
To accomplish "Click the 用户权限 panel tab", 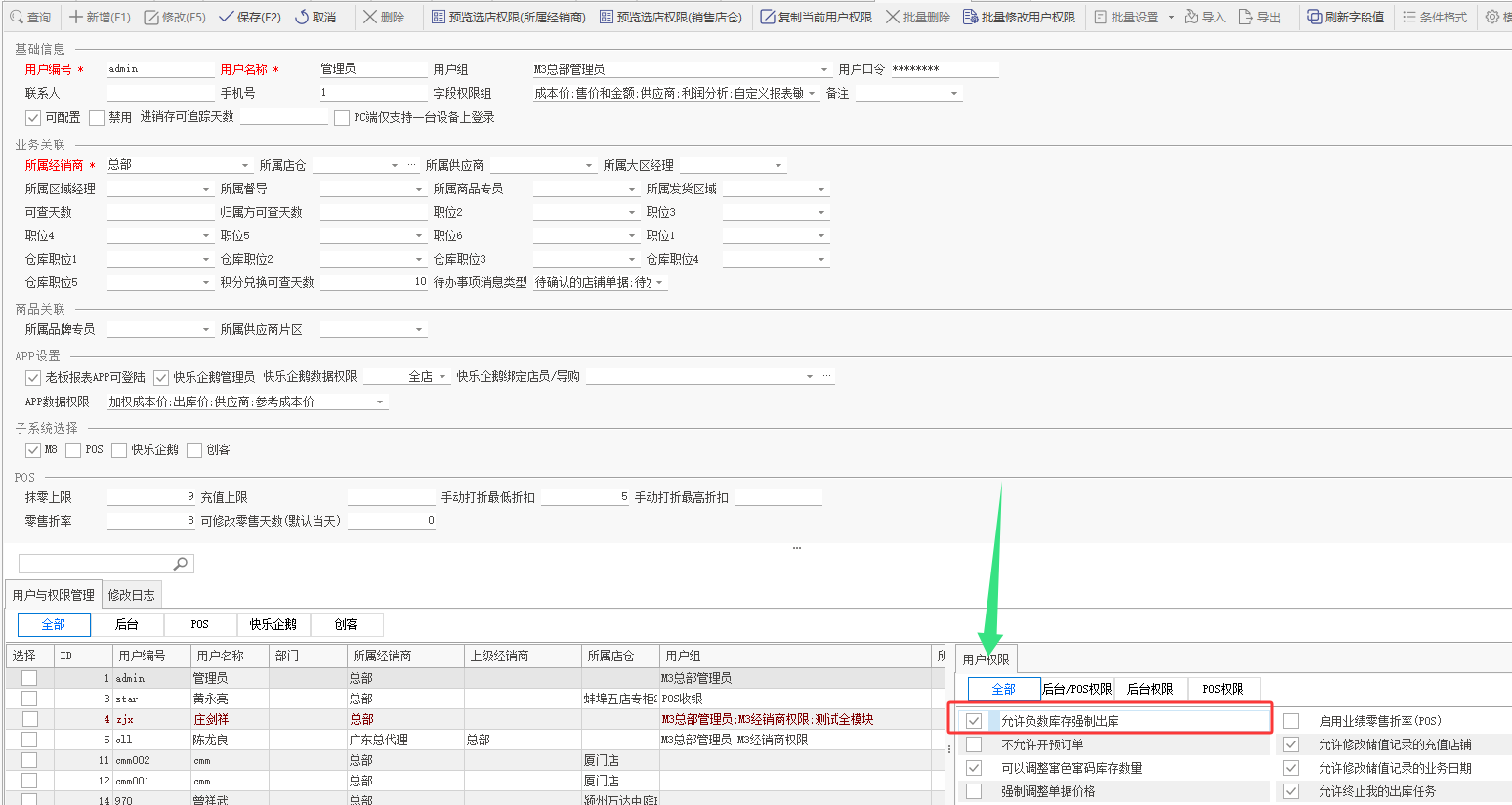I will tap(986, 659).
